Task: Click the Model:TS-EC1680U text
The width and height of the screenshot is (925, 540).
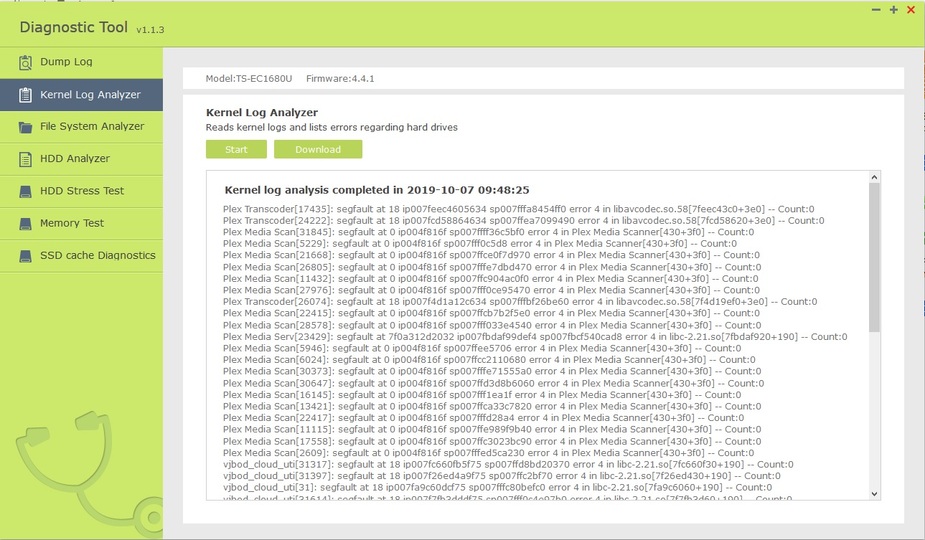Action: 249,78
